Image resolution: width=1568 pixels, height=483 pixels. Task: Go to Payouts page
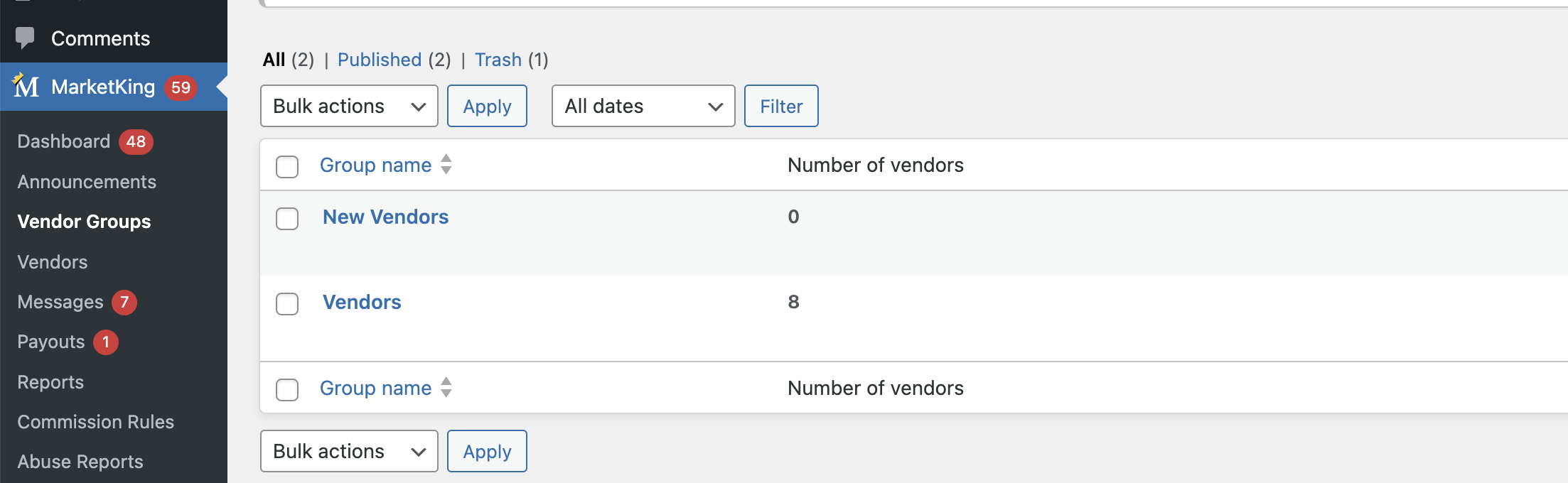point(51,342)
